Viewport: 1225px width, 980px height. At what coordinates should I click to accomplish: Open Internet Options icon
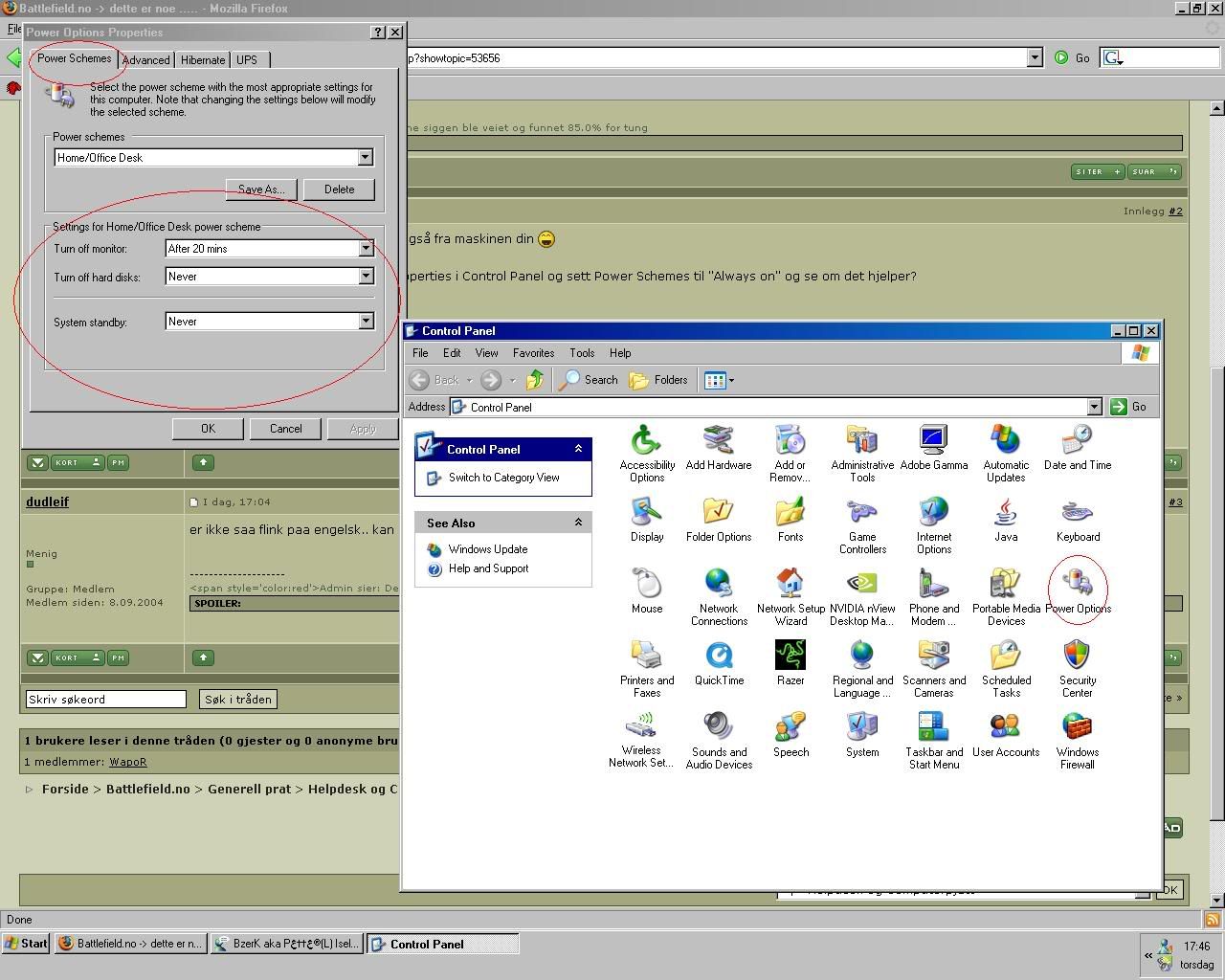(x=934, y=525)
